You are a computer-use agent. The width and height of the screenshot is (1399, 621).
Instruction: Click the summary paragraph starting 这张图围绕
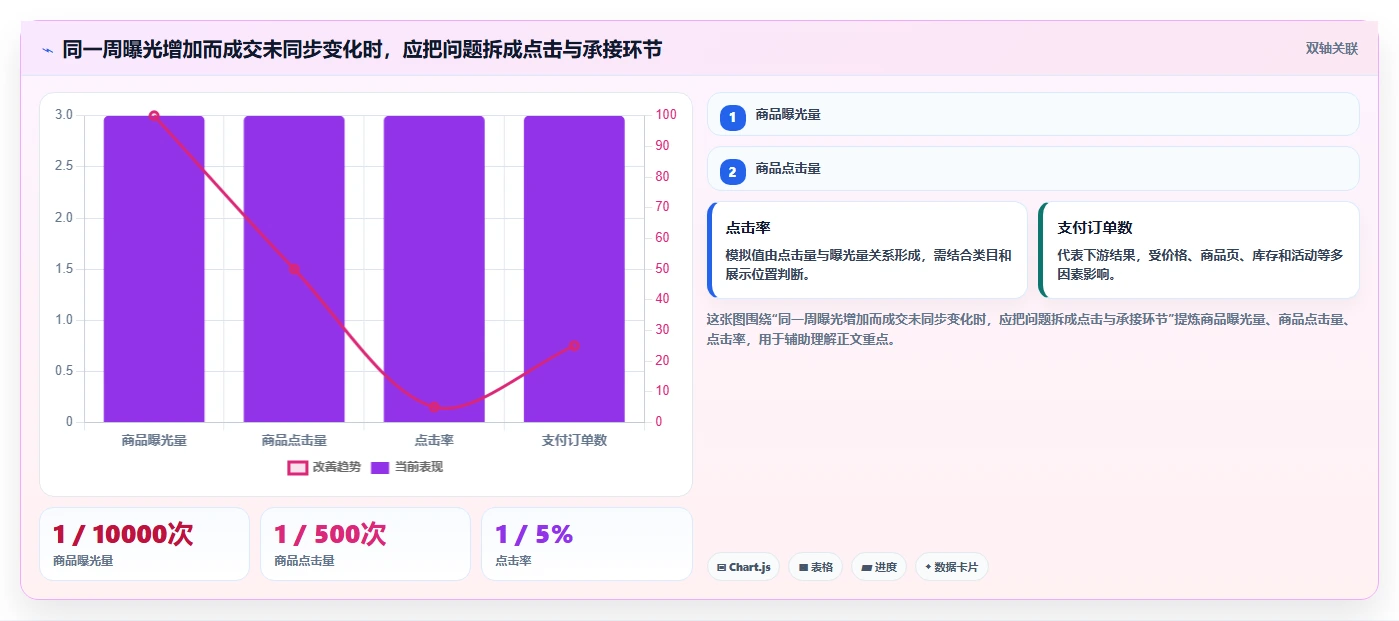coord(1030,329)
